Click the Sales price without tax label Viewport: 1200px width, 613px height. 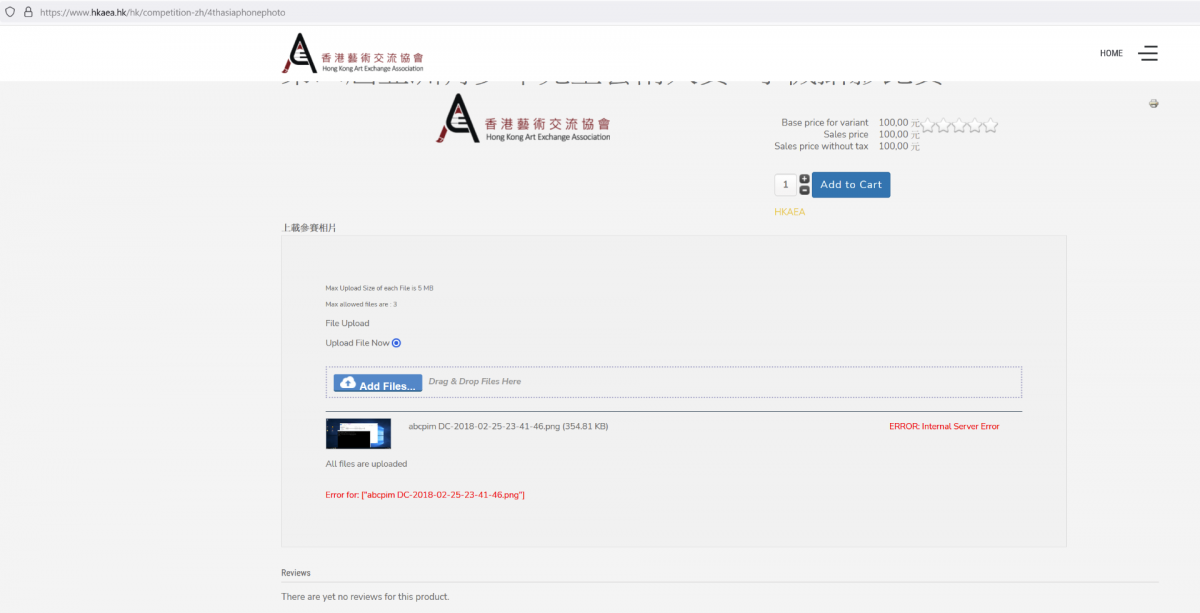(x=821, y=146)
